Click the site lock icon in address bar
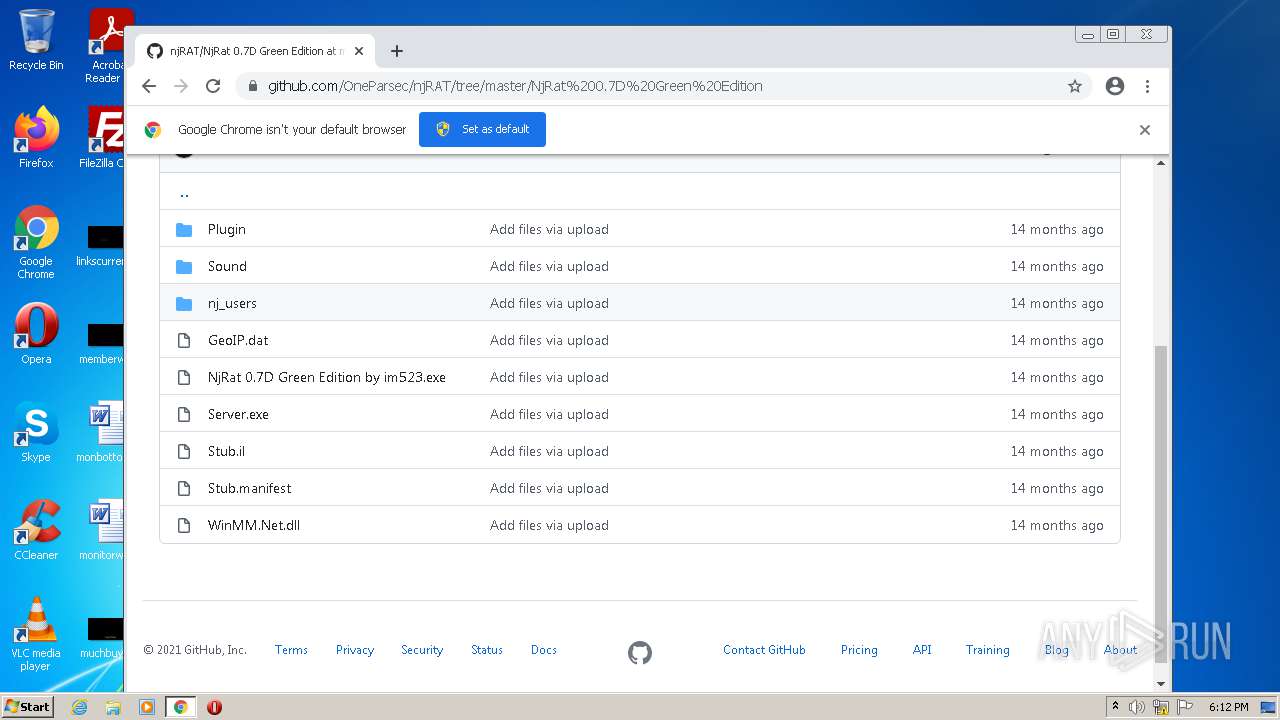This screenshot has height=720, width=1280. (251, 86)
